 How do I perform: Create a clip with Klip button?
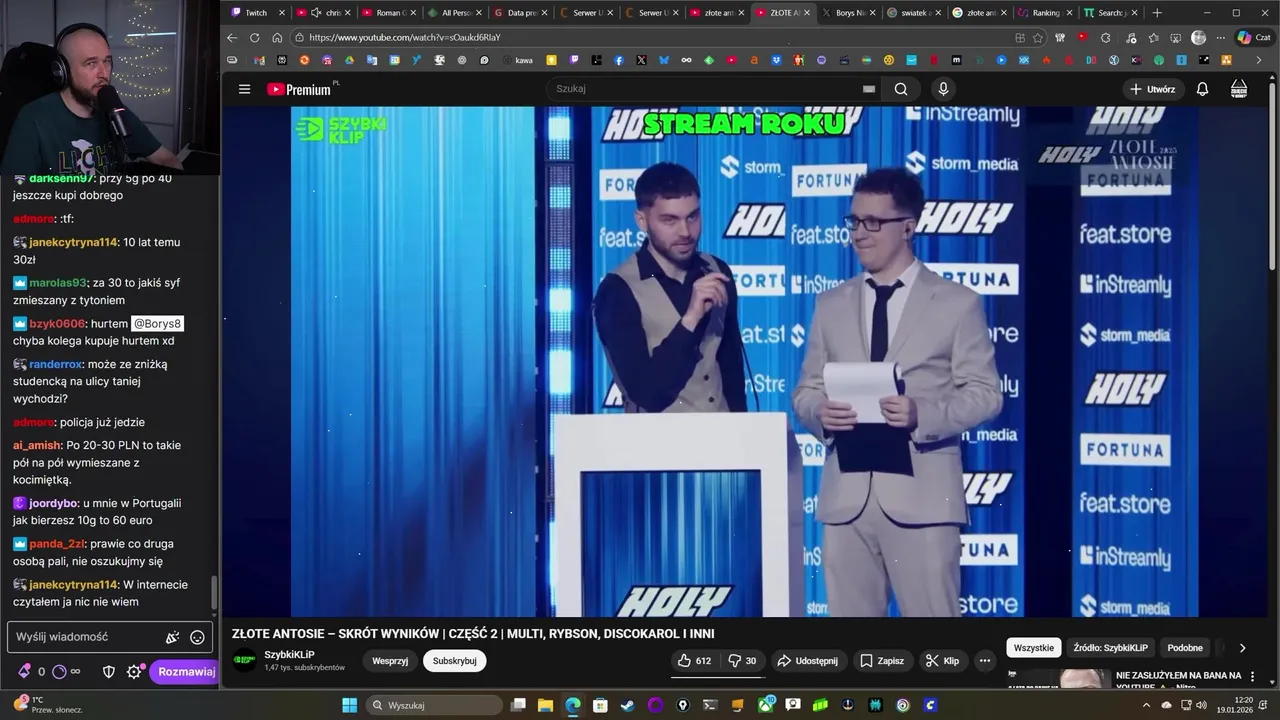tap(943, 661)
